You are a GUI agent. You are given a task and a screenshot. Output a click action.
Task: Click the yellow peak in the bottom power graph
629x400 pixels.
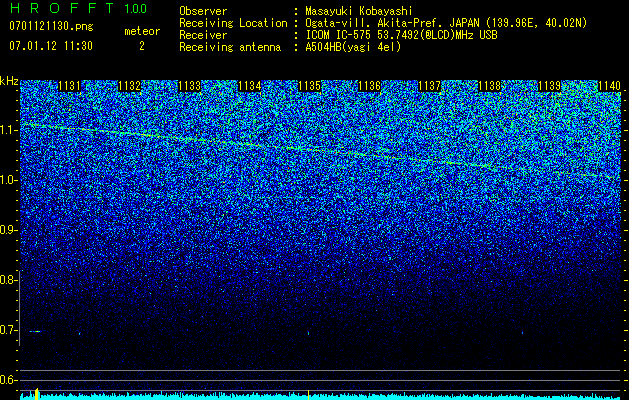pos(37,394)
